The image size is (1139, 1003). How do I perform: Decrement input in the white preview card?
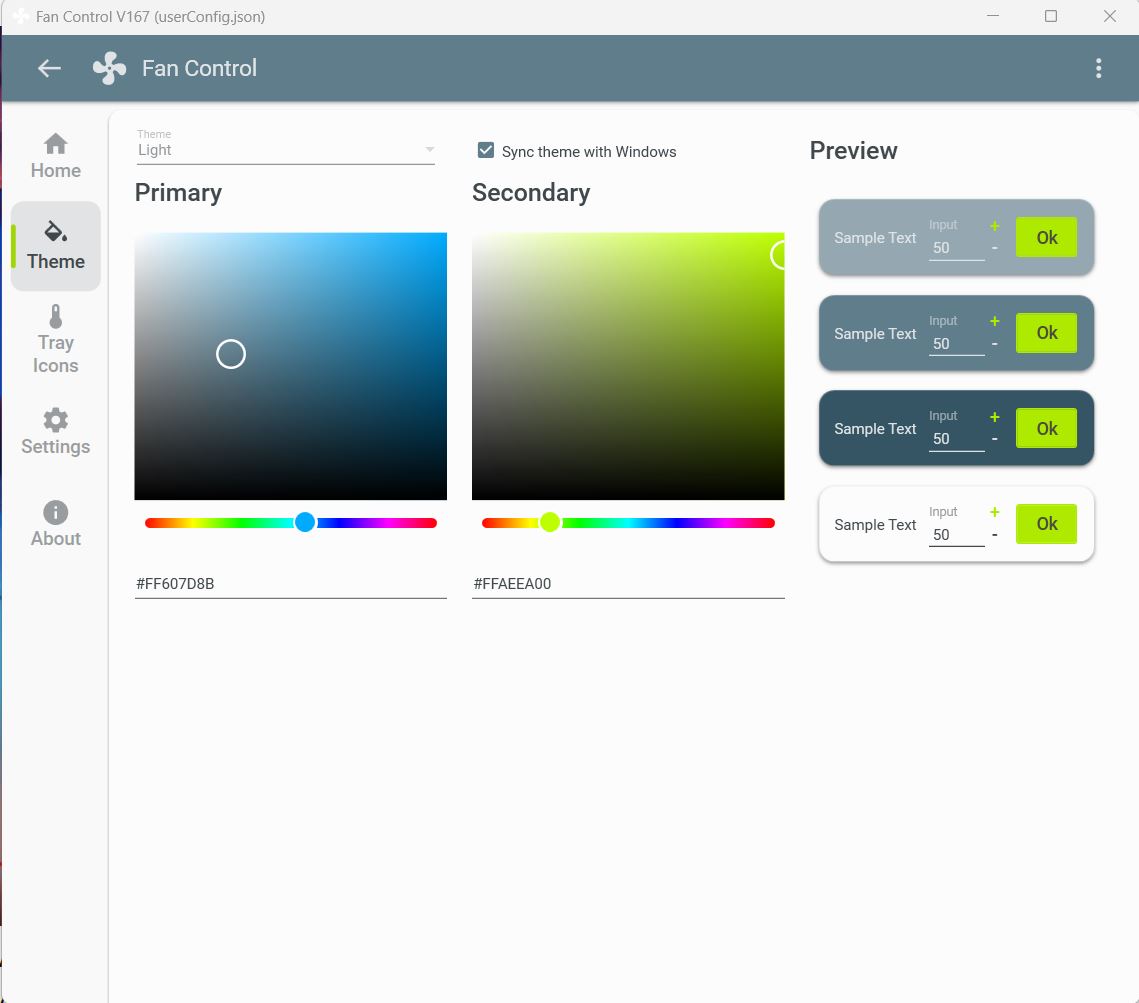coord(994,535)
